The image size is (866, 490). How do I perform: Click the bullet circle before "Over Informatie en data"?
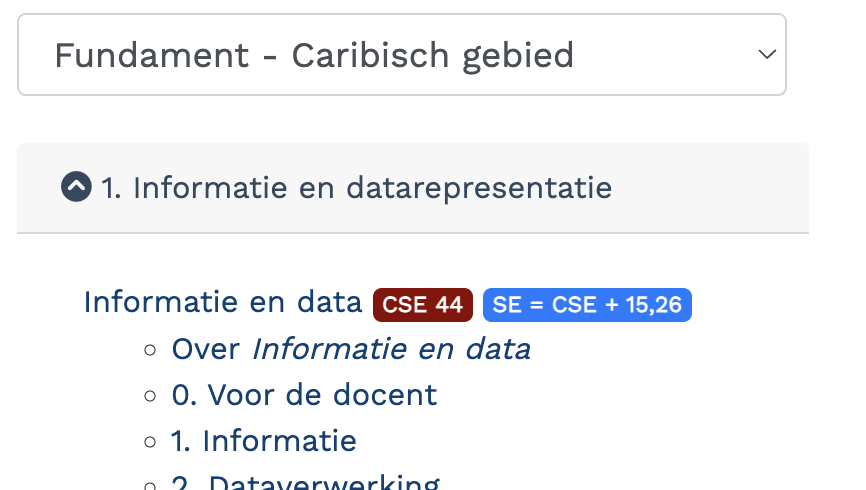pyautogui.click(x=150, y=350)
